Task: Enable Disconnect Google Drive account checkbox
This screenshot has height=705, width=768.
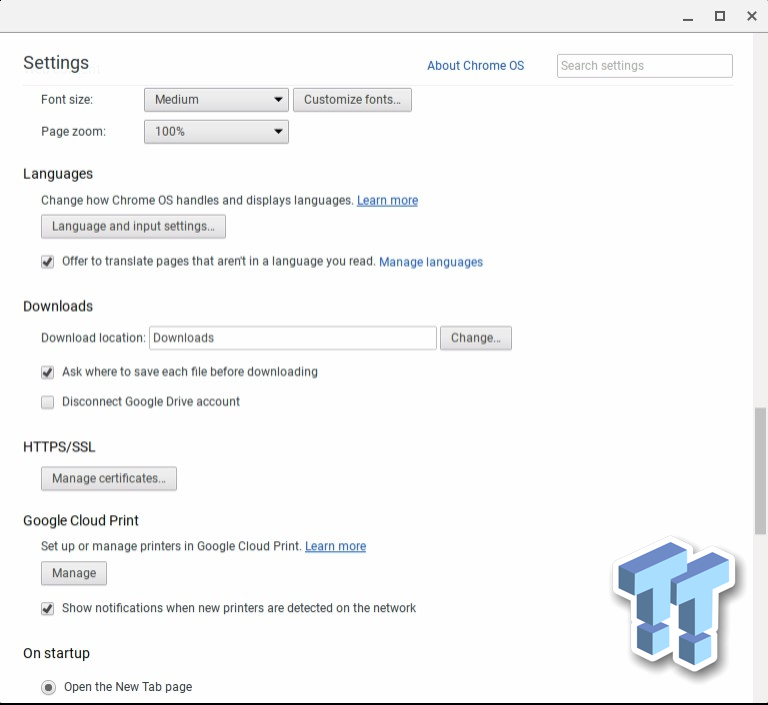Action: pos(47,402)
